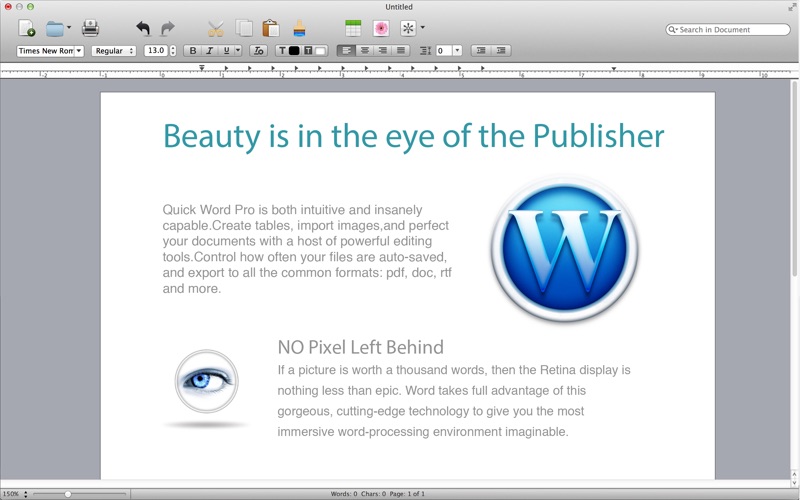This screenshot has width=800, height=500.
Task: Click the black text color swatch
Action: click(x=294, y=50)
